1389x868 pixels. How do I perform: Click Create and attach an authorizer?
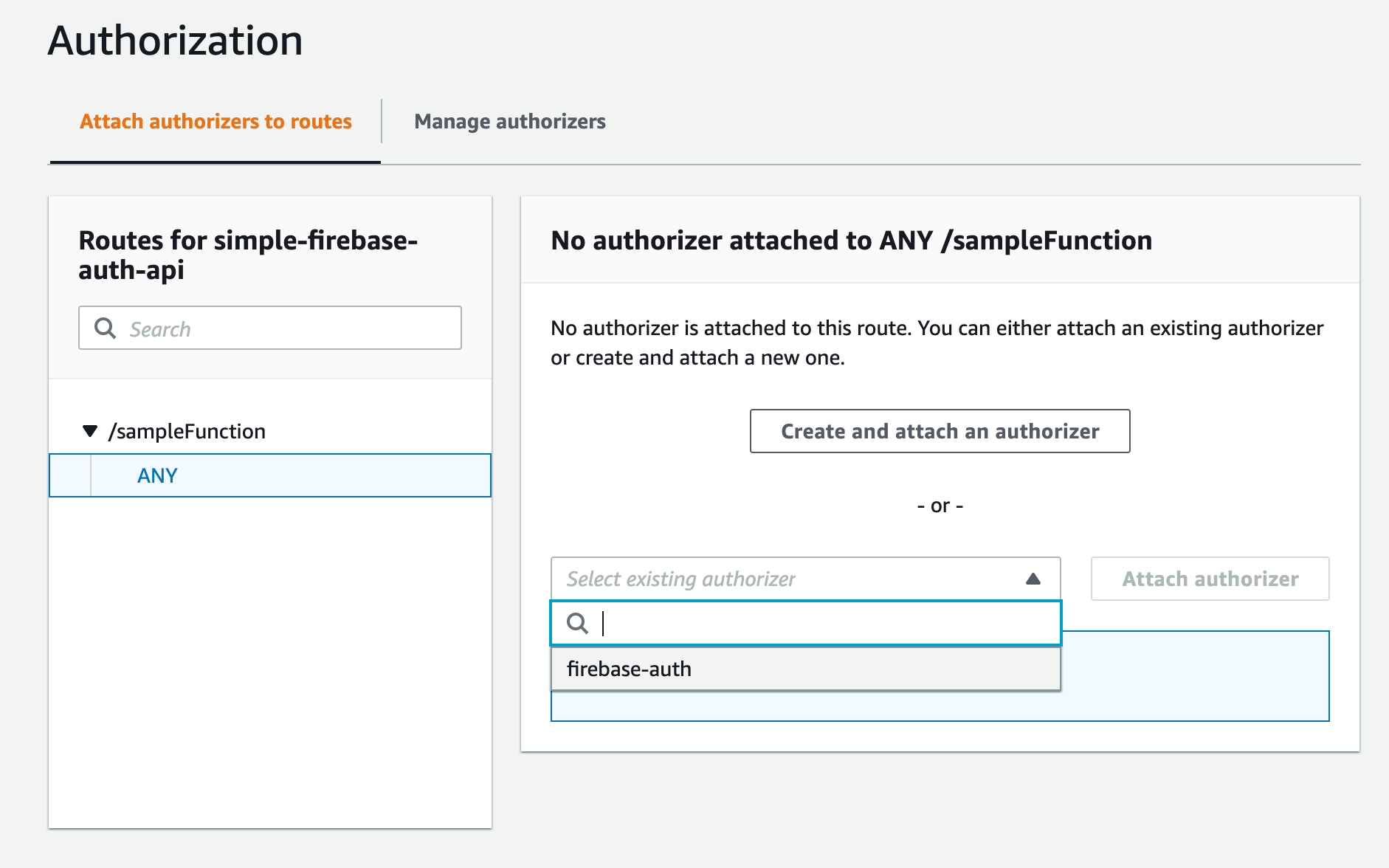tap(940, 431)
